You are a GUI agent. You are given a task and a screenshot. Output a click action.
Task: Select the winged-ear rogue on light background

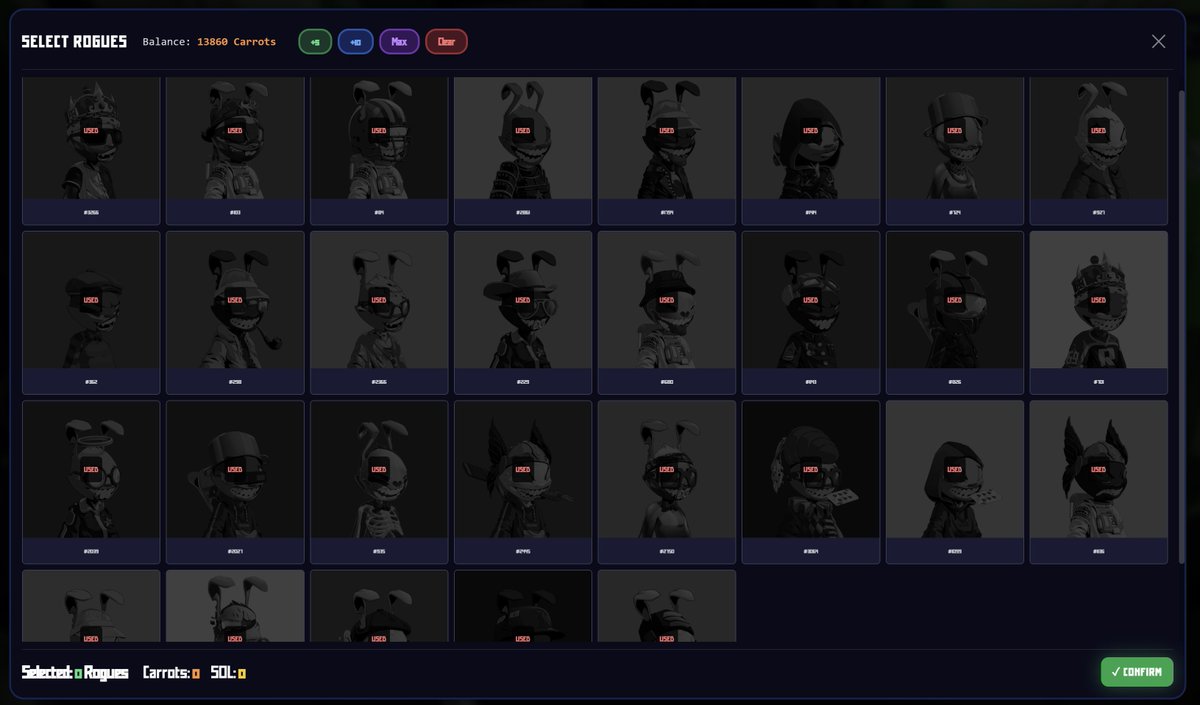[1099, 482]
